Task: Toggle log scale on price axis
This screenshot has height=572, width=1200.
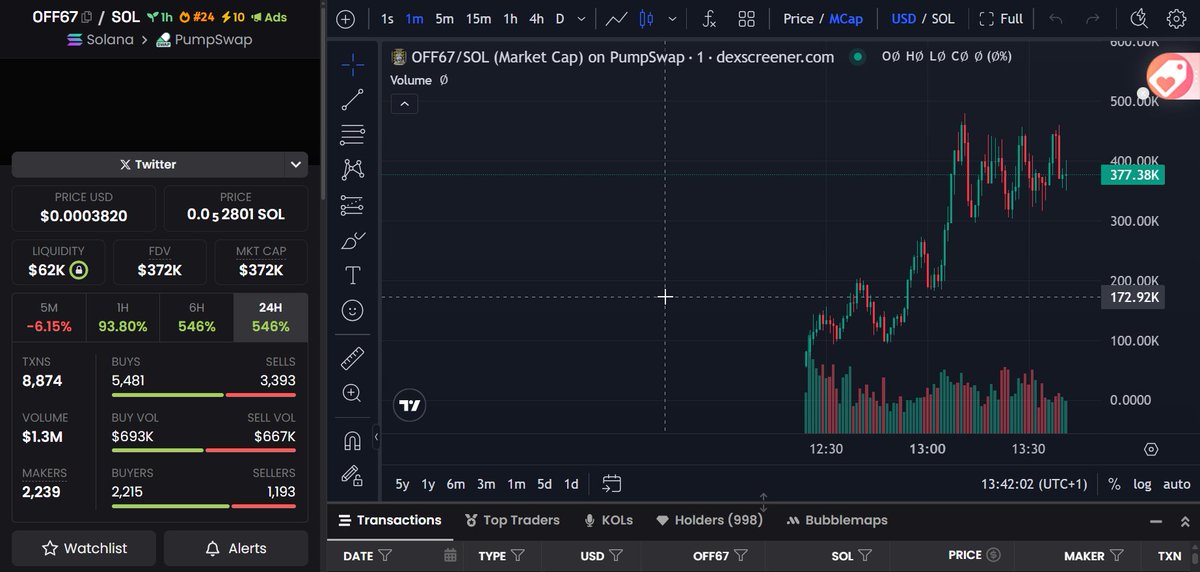Action: (1142, 484)
